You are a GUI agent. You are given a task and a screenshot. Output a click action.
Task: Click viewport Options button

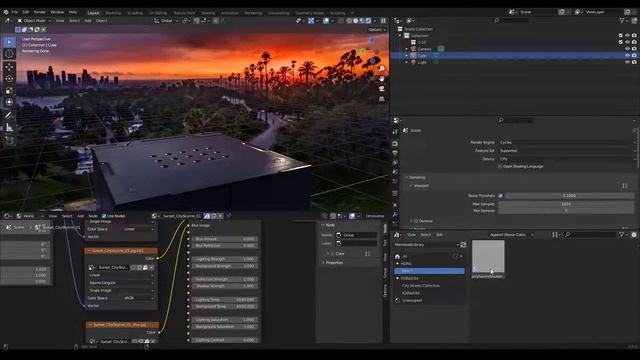pyautogui.click(x=376, y=30)
